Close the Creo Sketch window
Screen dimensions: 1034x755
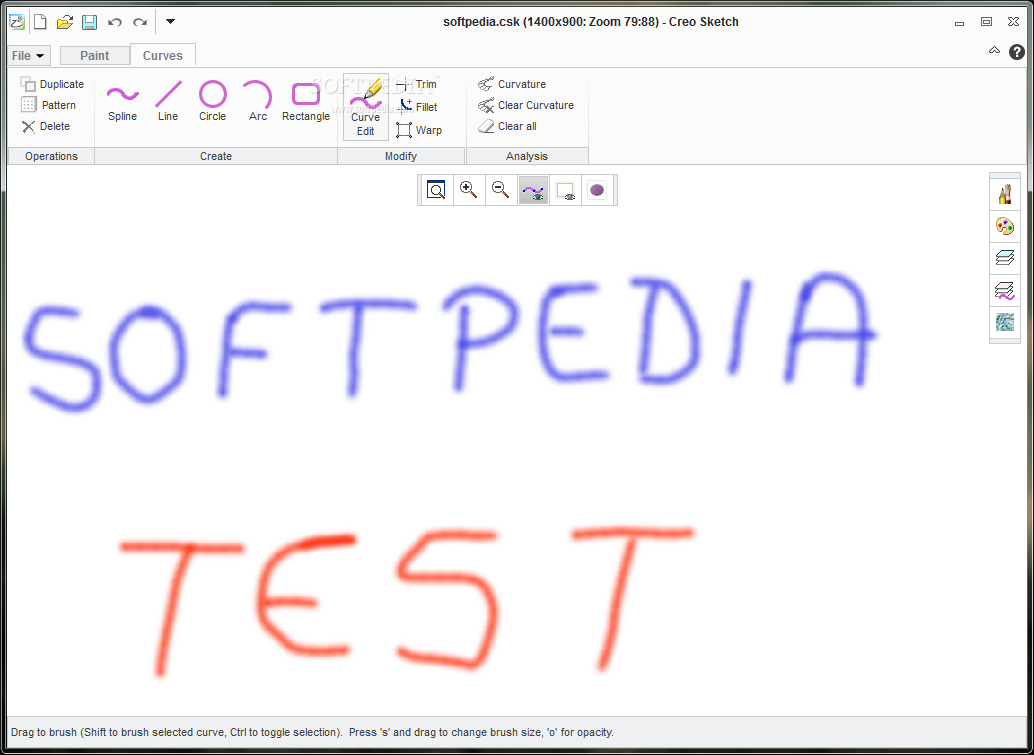pos(1014,22)
